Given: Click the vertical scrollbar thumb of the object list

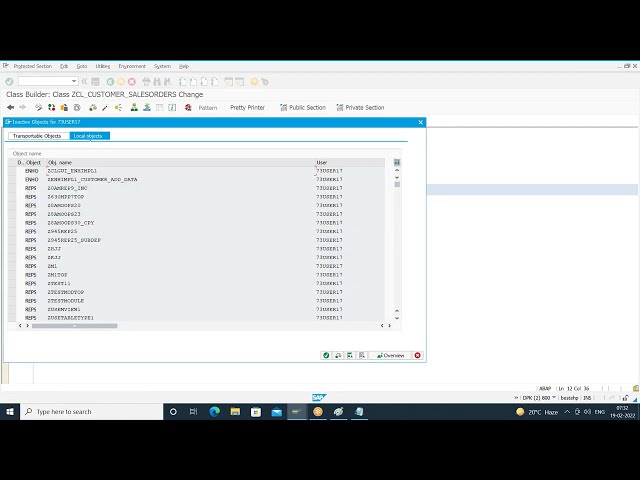Looking at the screenshot, I should point(397,184).
